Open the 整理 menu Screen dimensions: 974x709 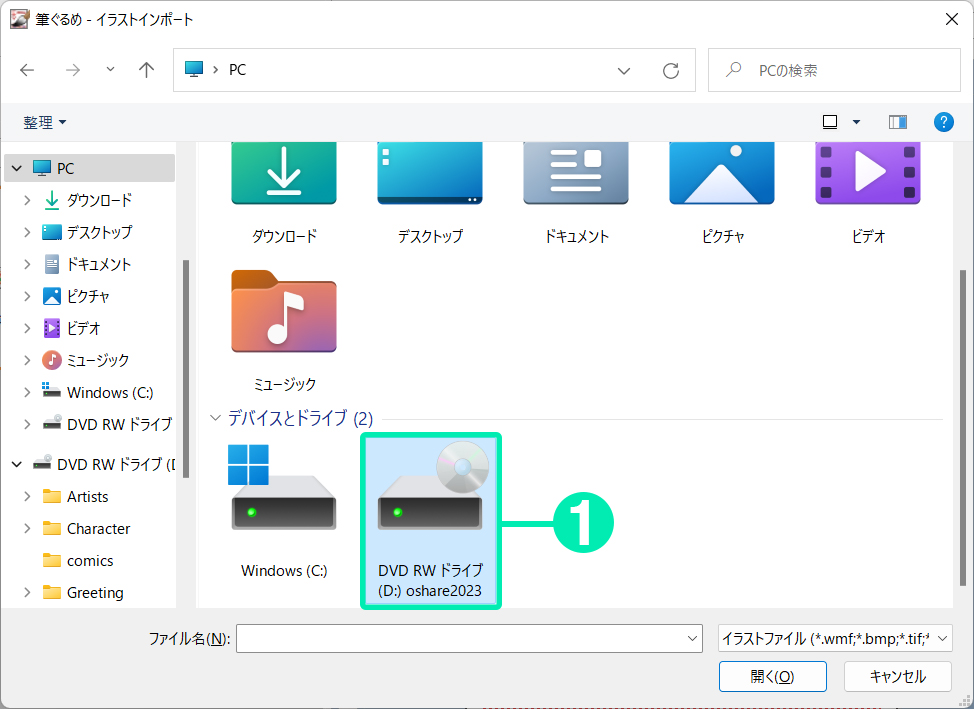pyautogui.click(x=45, y=122)
